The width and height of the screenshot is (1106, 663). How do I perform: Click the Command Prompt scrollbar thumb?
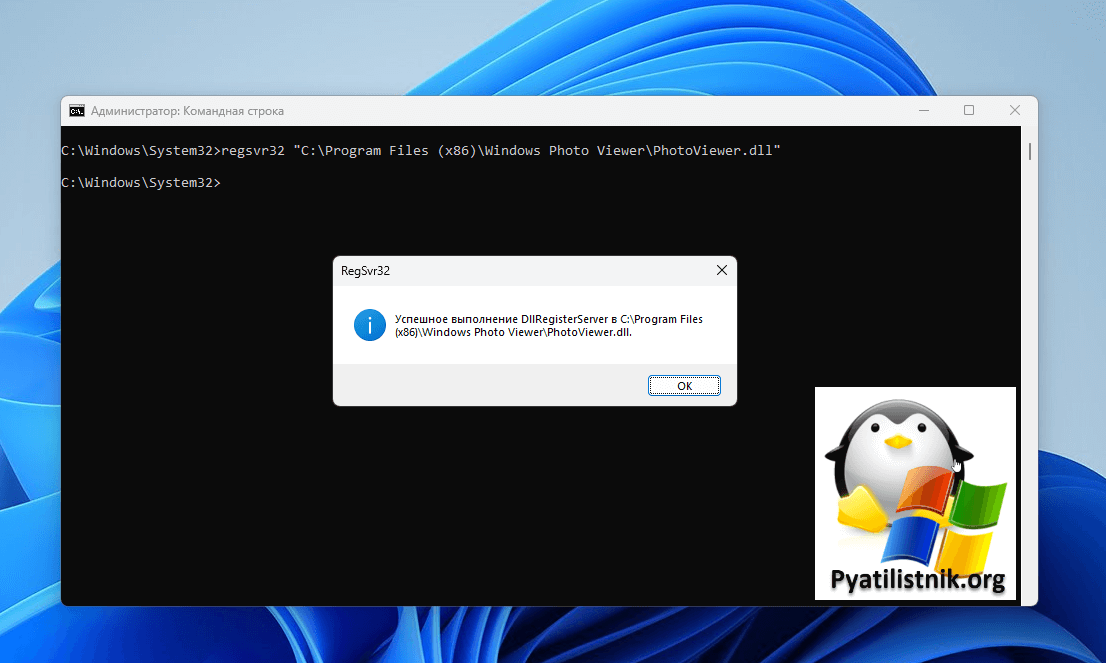pyautogui.click(x=1030, y=152)
